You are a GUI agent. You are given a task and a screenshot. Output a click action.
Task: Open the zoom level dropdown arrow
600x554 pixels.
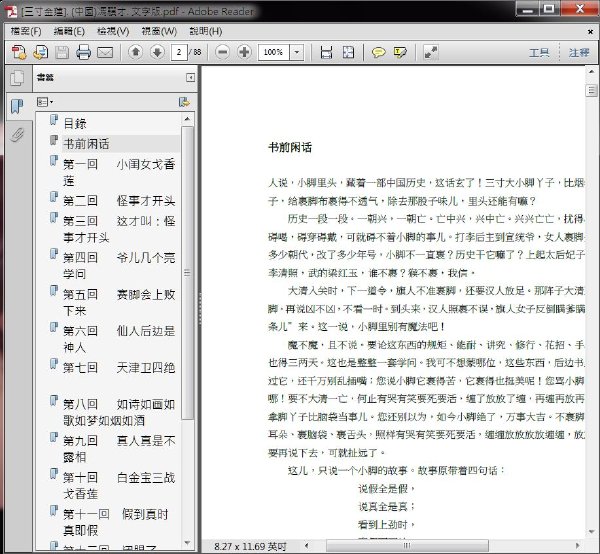click(x=297, y=52)
